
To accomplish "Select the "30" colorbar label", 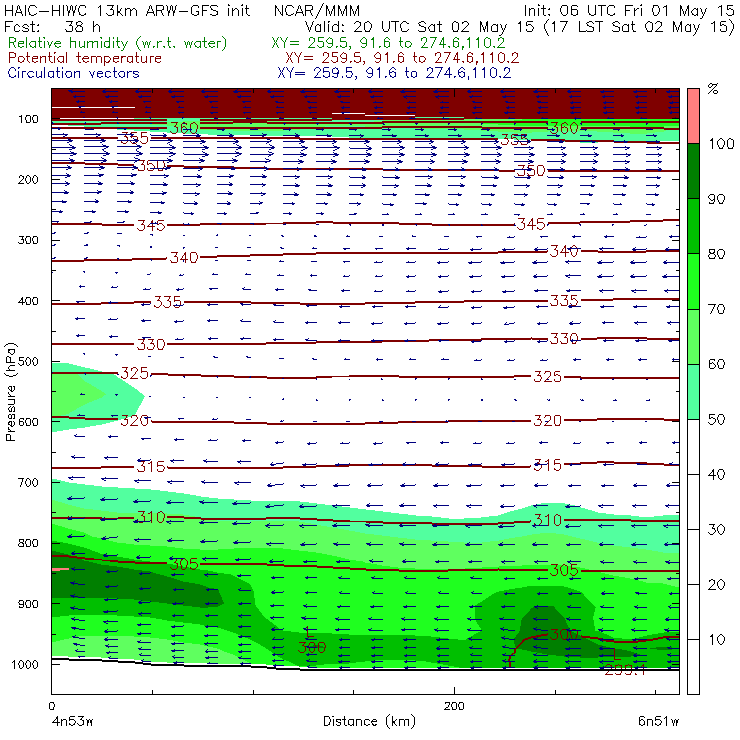I will point(716,530).
